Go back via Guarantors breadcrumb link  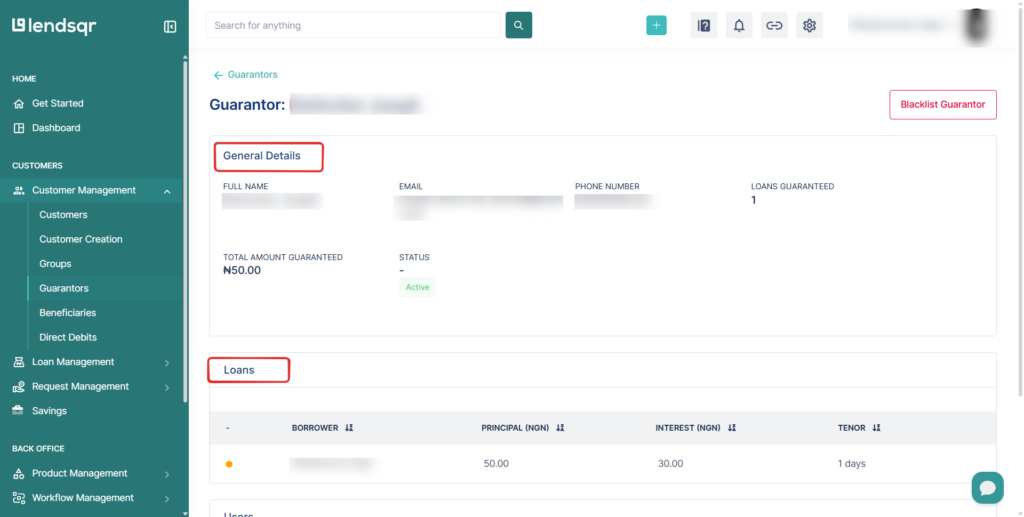pos(253,74)
